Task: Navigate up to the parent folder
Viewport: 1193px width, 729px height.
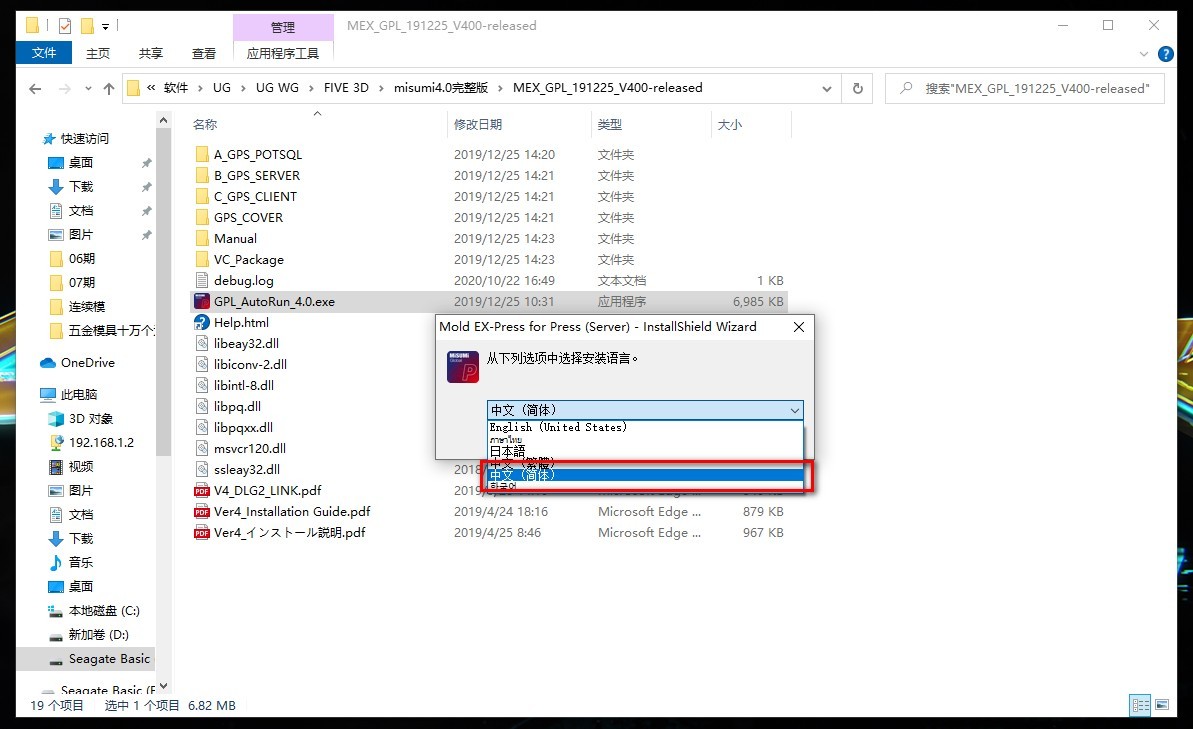Action: point(109,88)
